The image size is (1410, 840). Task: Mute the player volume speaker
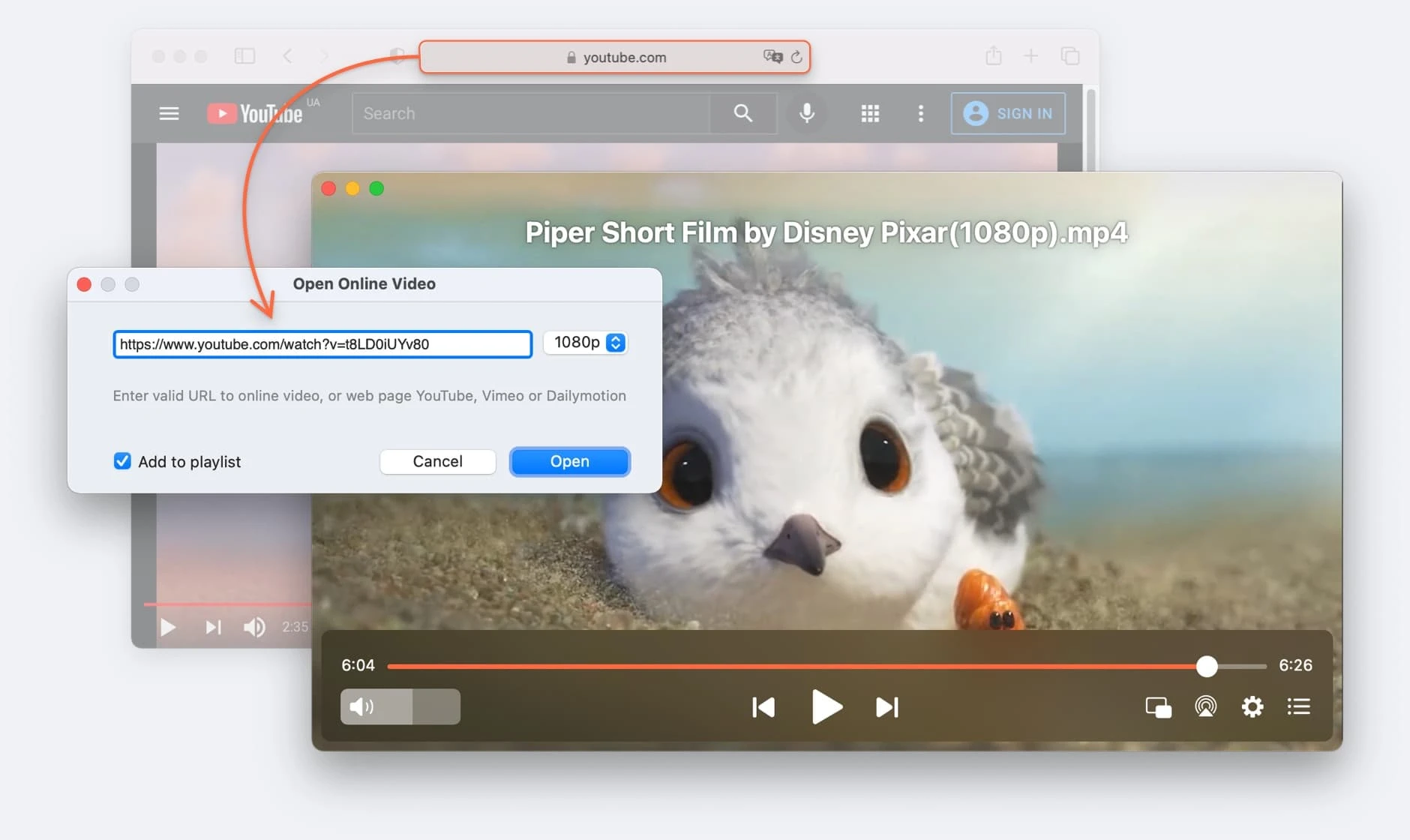click(361, 706)
